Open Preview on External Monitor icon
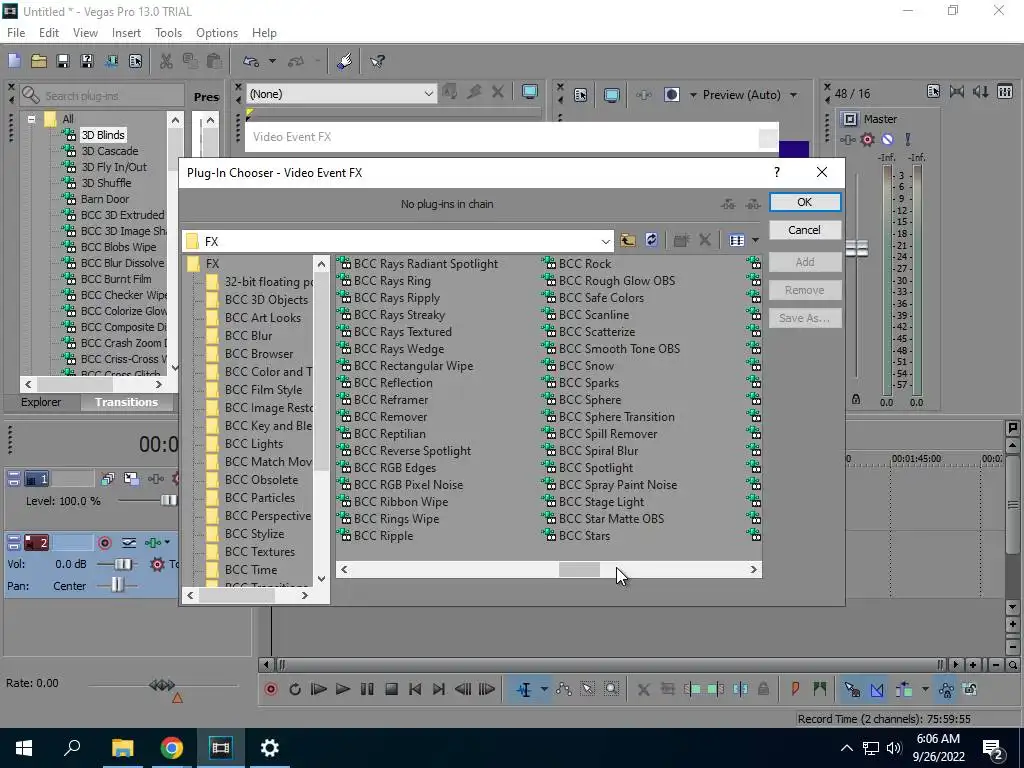The width and height of the screenshot is (1024, 768). click(x=611, y=95)
